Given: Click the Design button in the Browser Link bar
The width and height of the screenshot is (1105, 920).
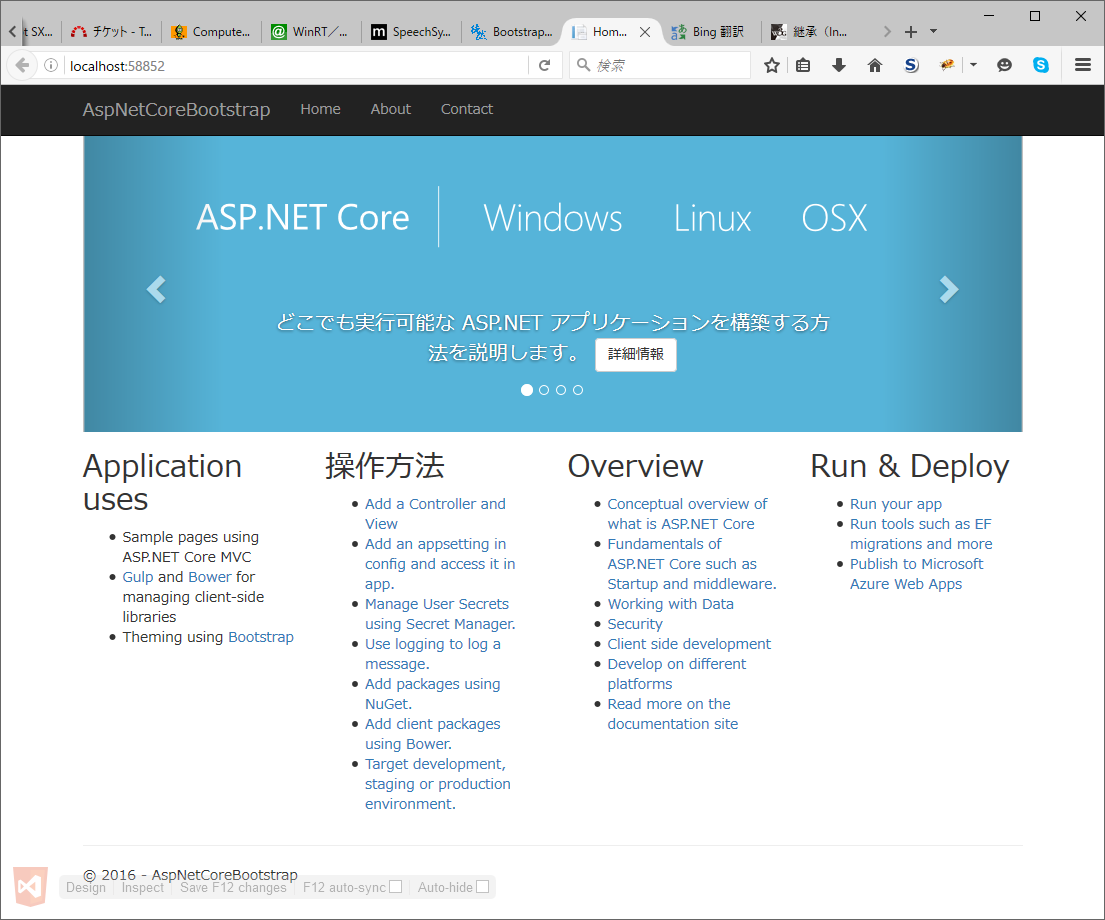Looking at the screenshot, I should (x=86, y=887).
